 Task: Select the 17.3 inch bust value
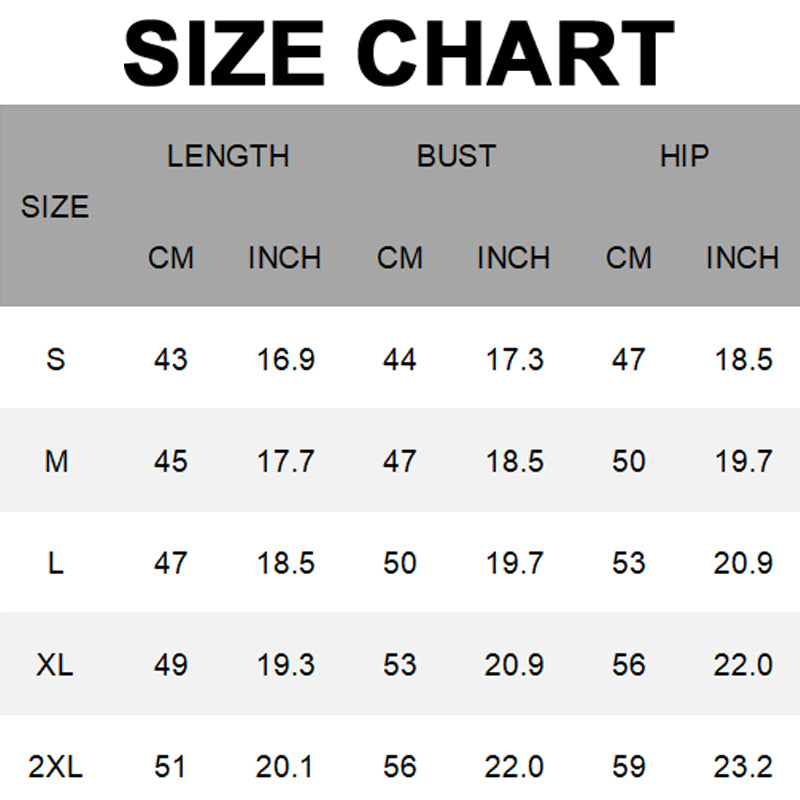coord(514,359)
